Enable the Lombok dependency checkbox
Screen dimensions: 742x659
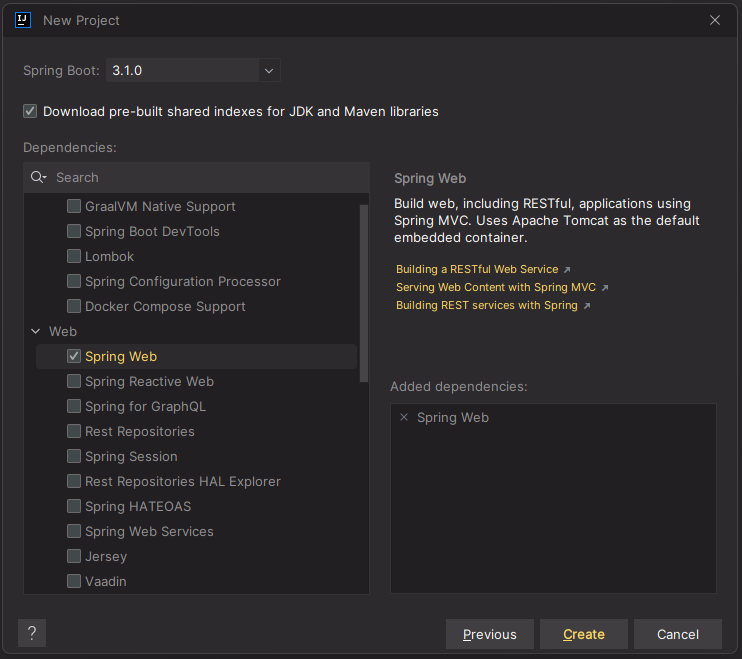[74, 256]
